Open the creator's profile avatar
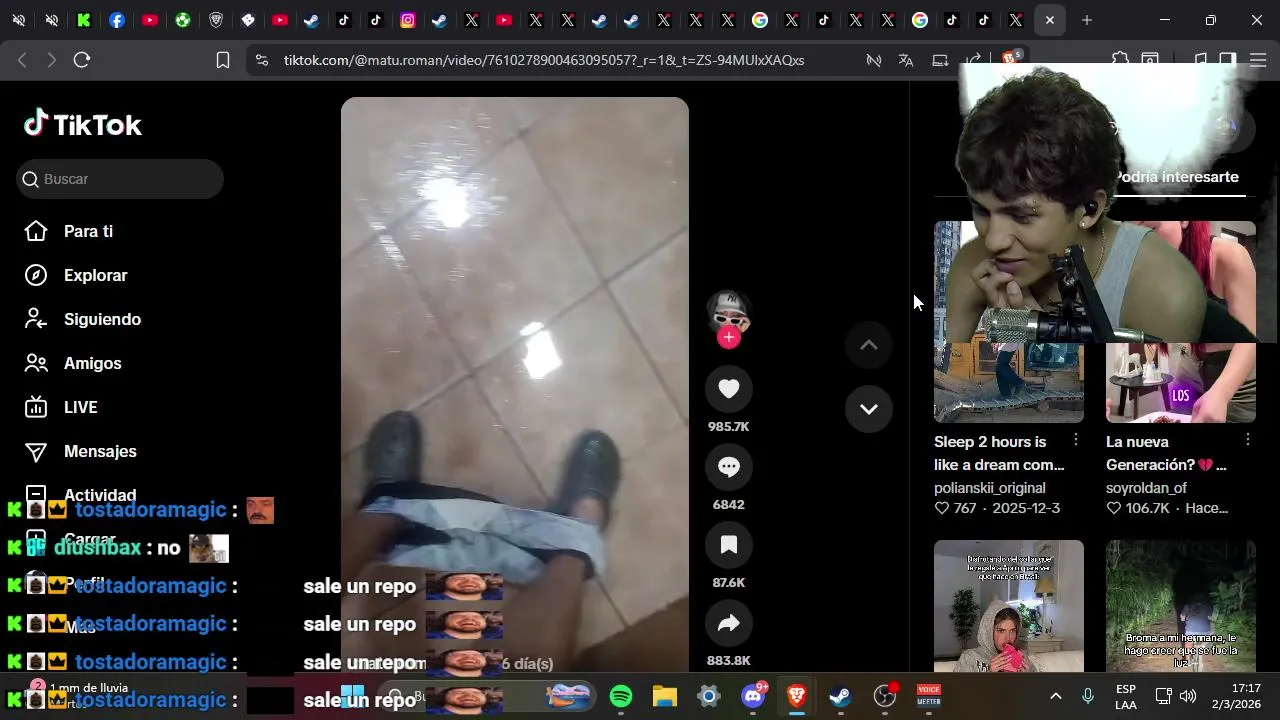Screen dimensions: 1280x720 (729, 312)
